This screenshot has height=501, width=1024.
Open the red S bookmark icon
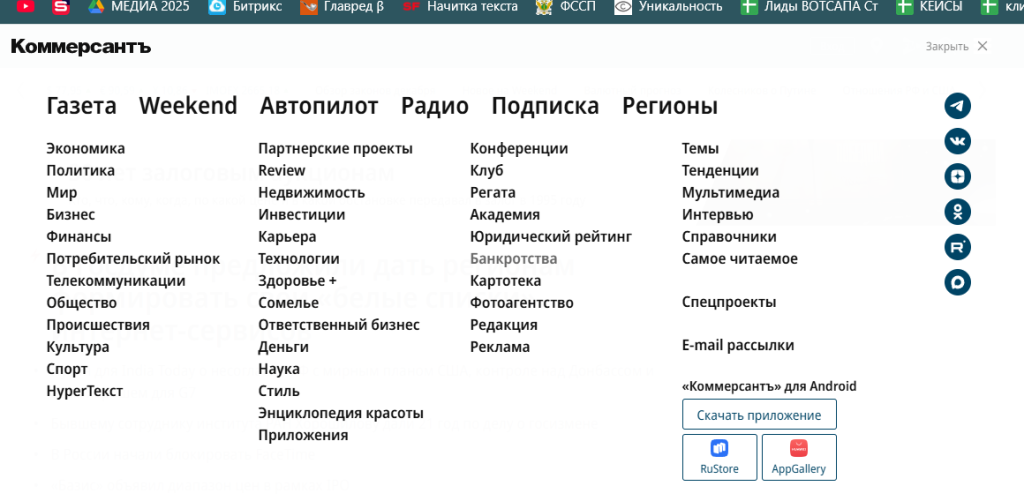(61, 7)
